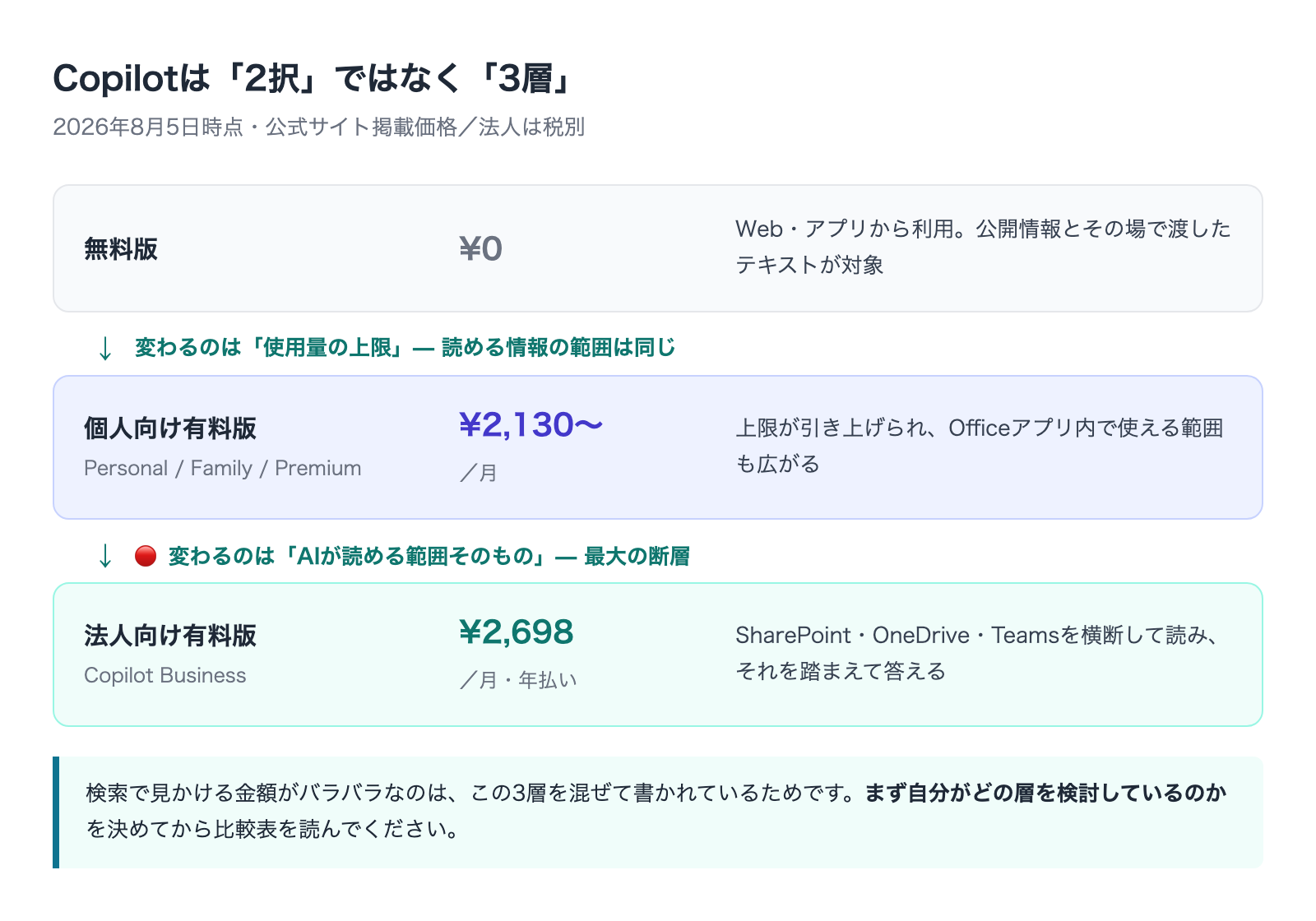The width and height of the screenshot is (1316, 921).
Task: Click the callout text starting "検索で見かける金額"
Action: pos(656,811)
